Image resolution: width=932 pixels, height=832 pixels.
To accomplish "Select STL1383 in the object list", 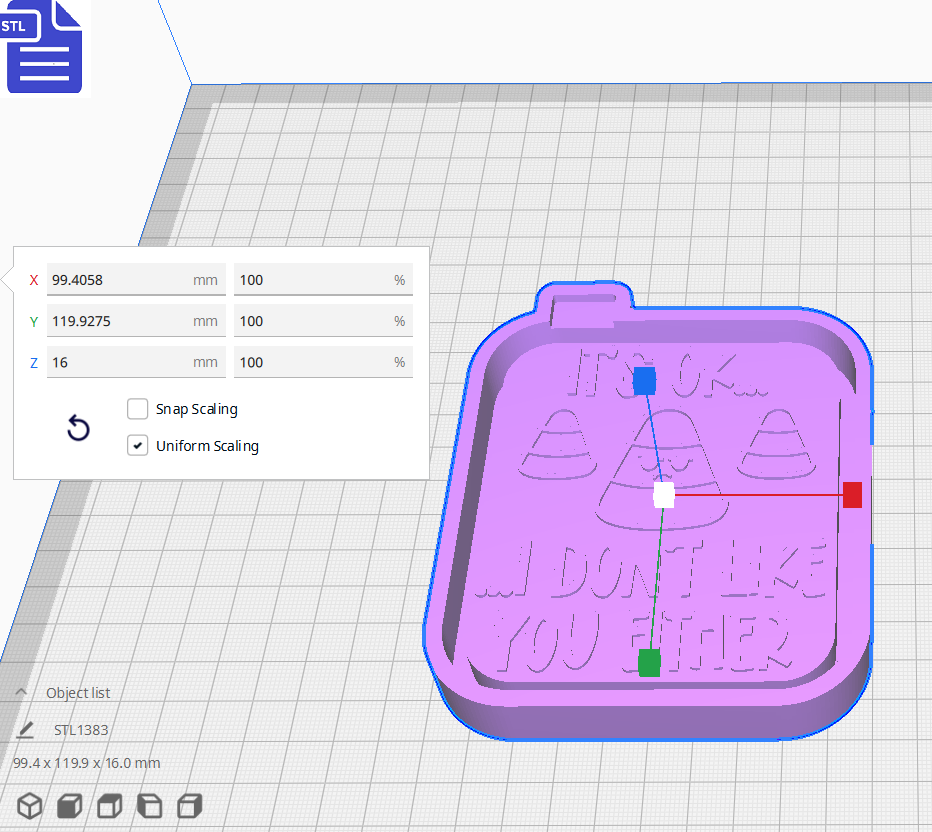I will pos(80,729).
